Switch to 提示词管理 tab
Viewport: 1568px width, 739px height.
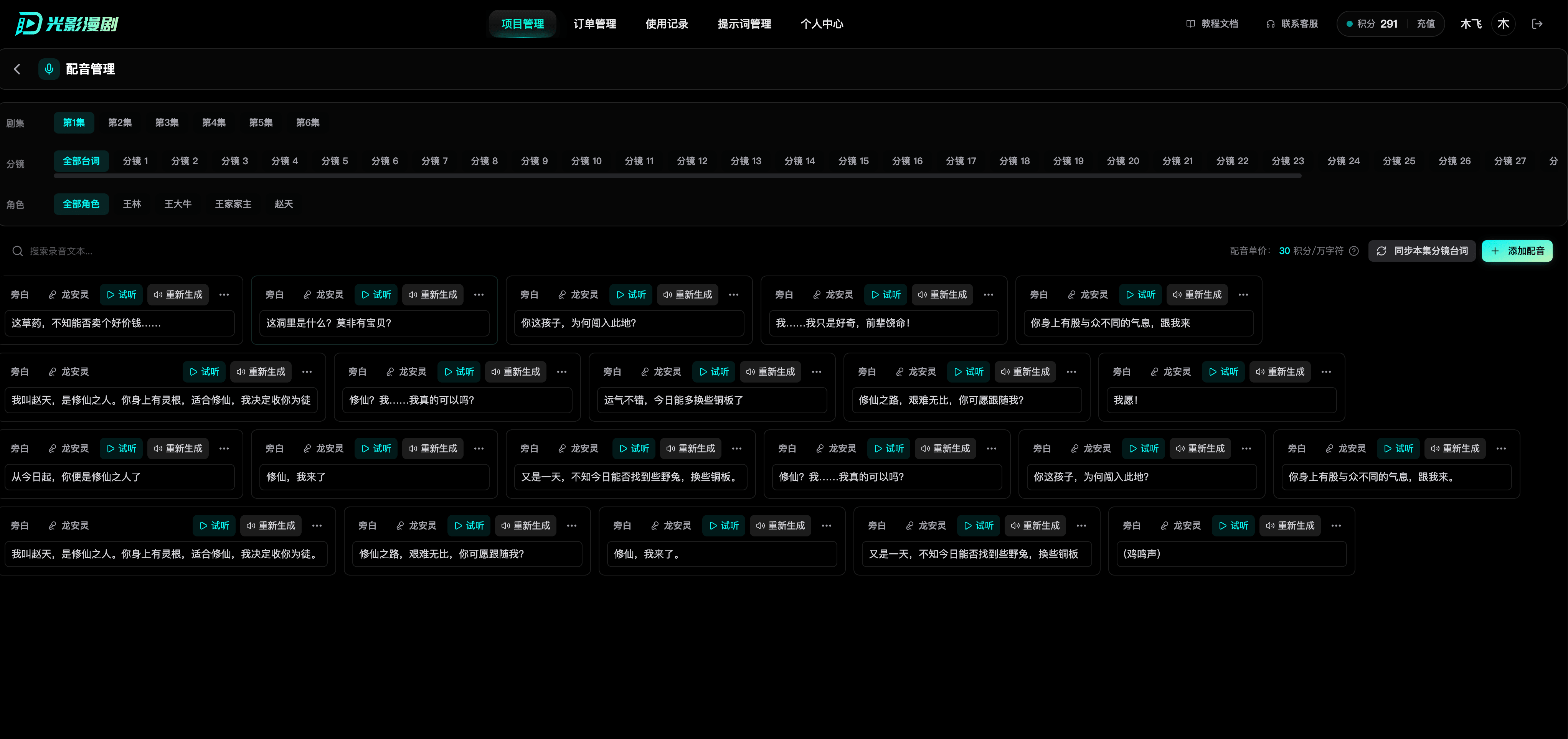(744, 24)
